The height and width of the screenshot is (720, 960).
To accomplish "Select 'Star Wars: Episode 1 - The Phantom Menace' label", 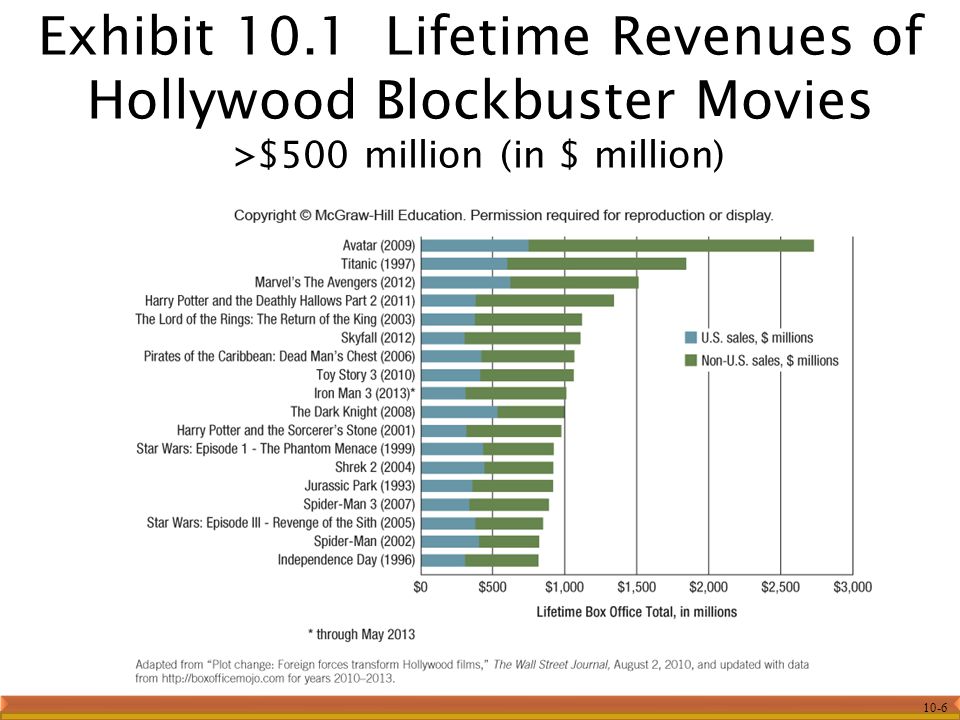I will coord(276,449).
